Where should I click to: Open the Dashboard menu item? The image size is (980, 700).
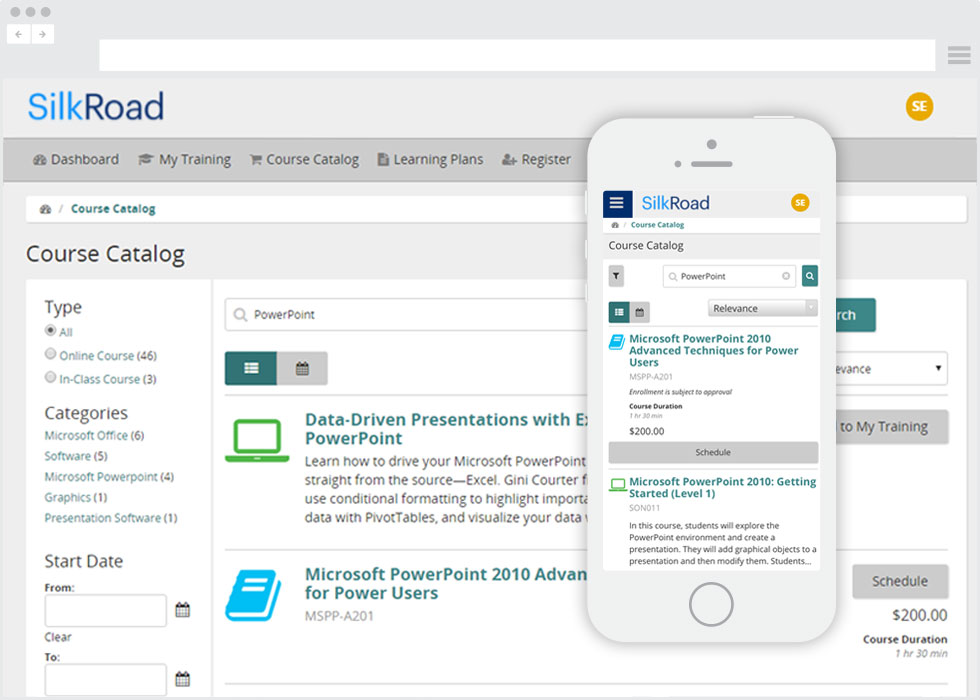76,159
